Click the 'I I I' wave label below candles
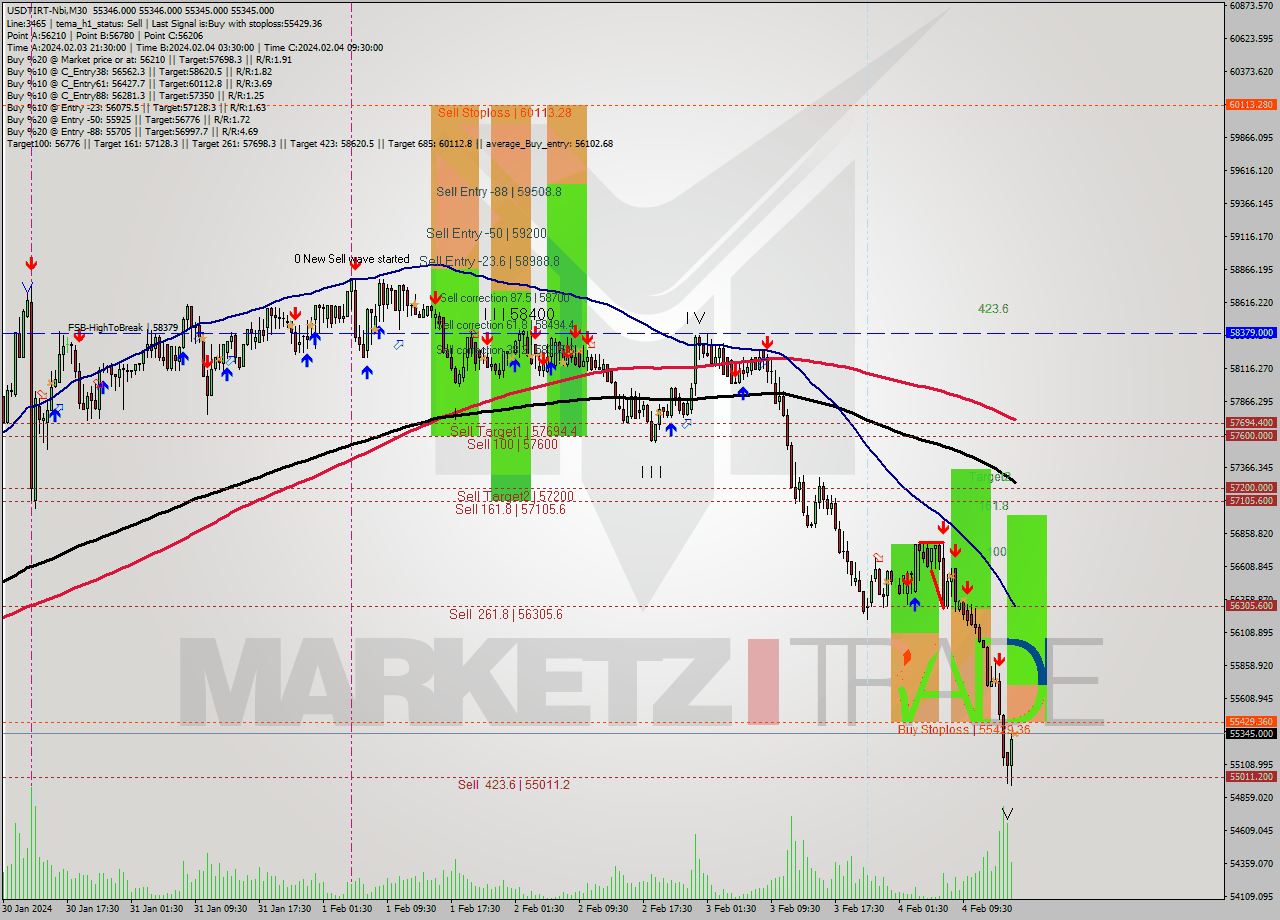This screenshot has width=1280, height=920. pyautogui.click(x=651, y=471)
